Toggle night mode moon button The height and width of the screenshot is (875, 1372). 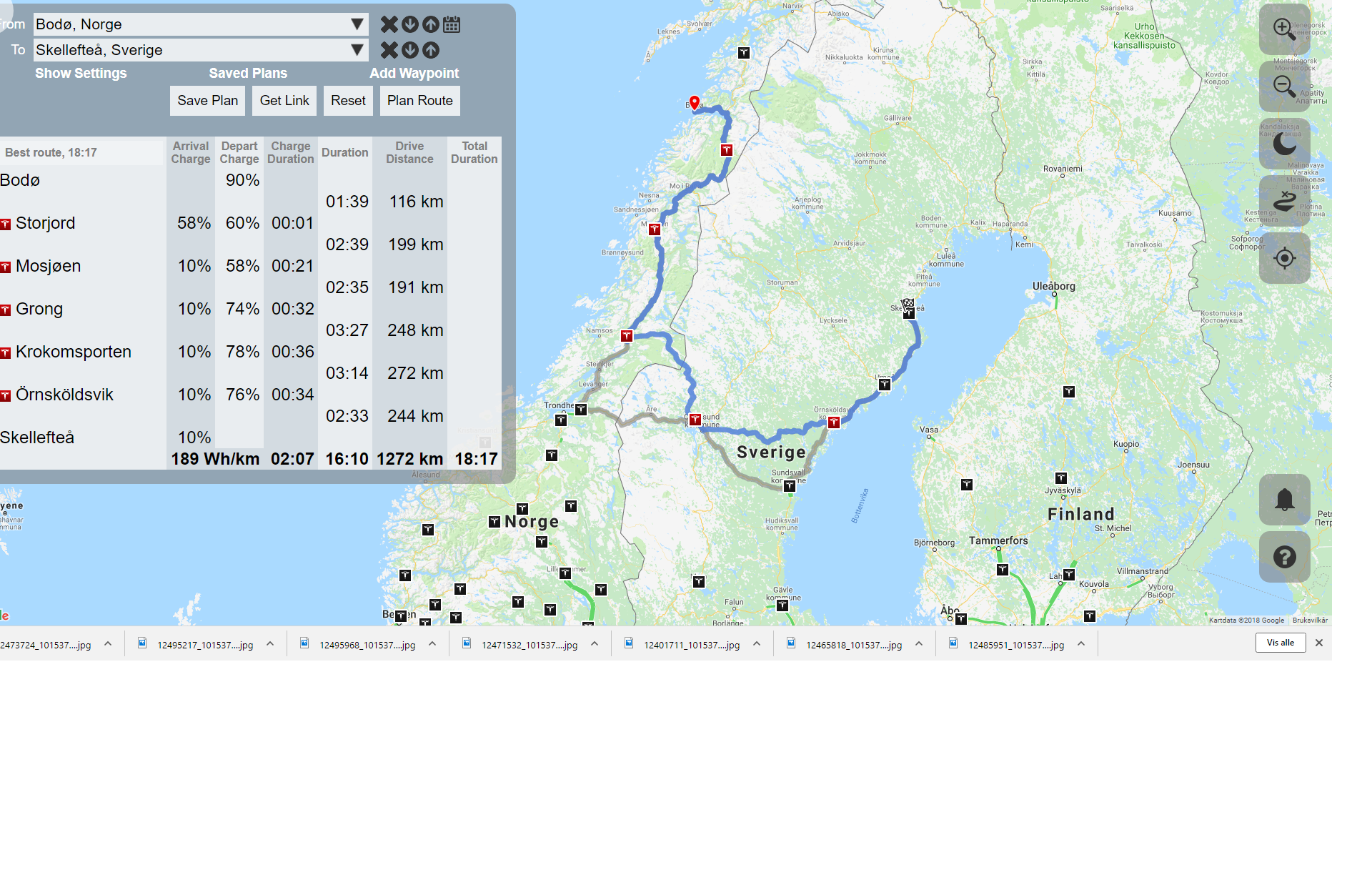coord(1284,144)
